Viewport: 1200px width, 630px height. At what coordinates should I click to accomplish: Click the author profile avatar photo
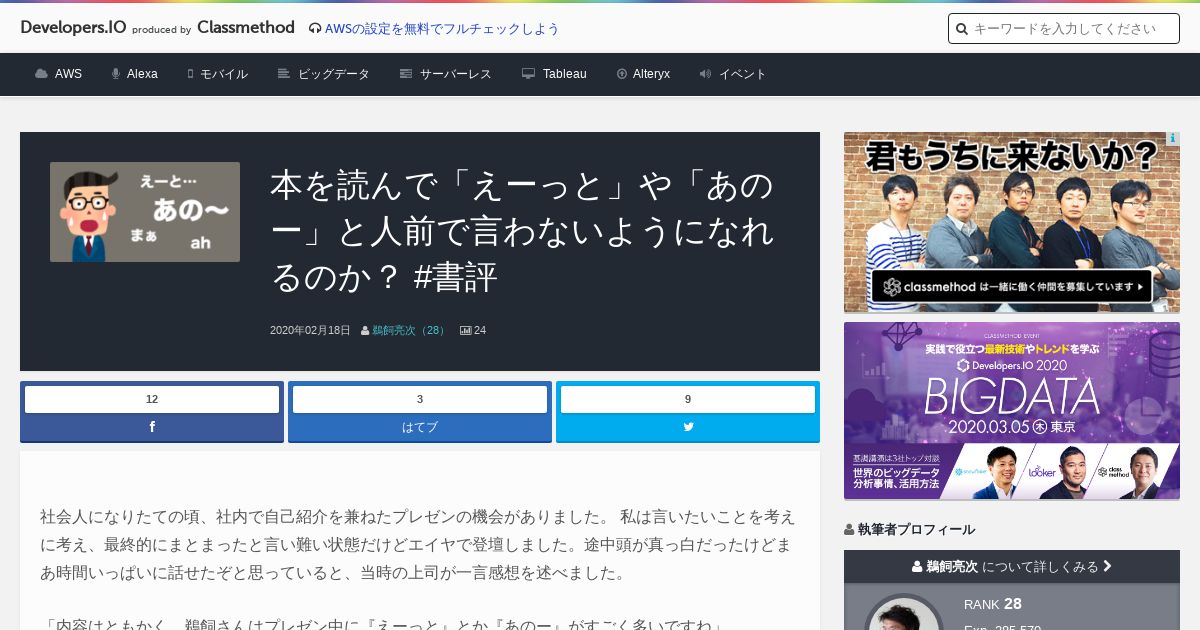coord(904,612)
